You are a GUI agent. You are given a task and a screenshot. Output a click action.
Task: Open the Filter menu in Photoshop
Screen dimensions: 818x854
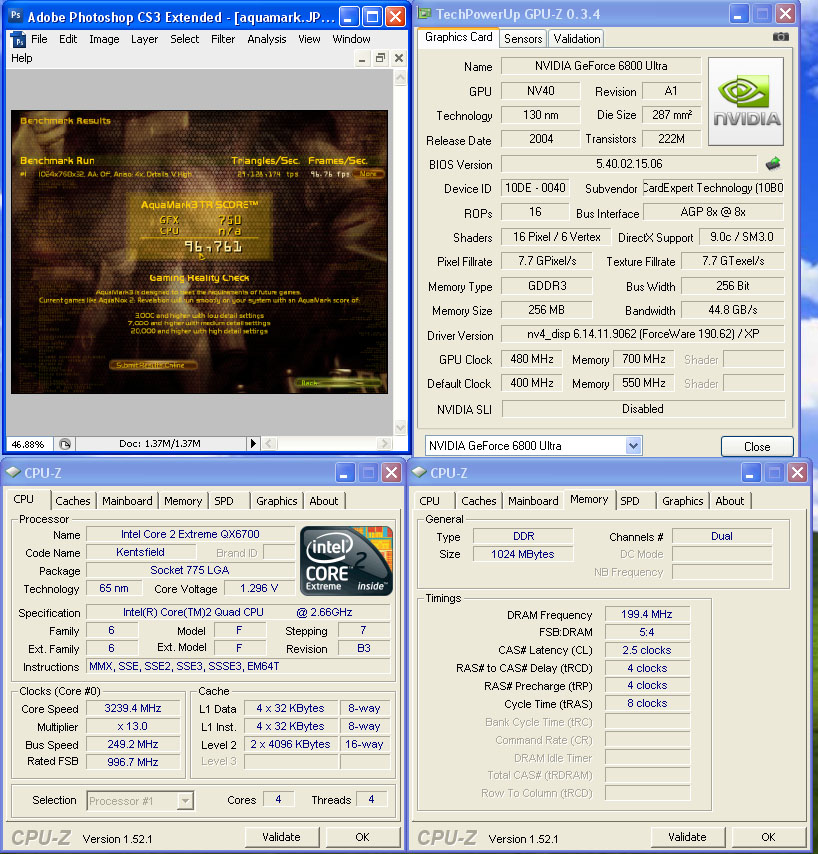click(x=223, y=39)
